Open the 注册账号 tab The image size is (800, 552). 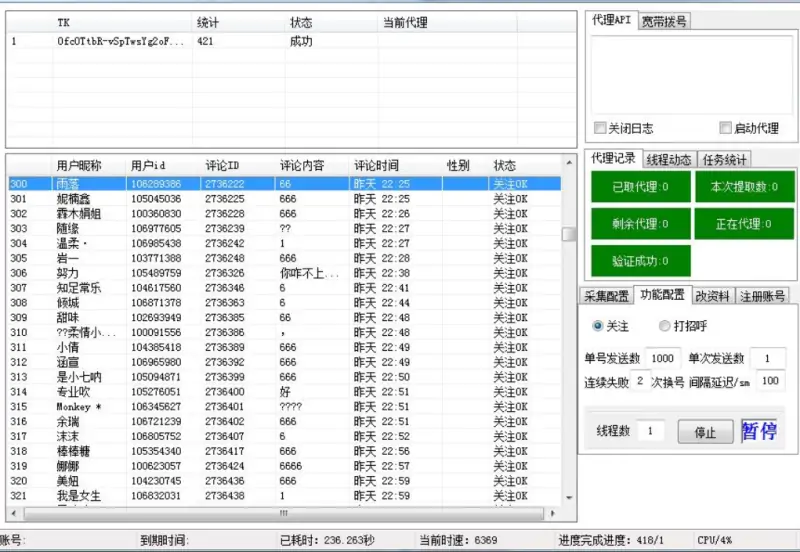(762, 296)
